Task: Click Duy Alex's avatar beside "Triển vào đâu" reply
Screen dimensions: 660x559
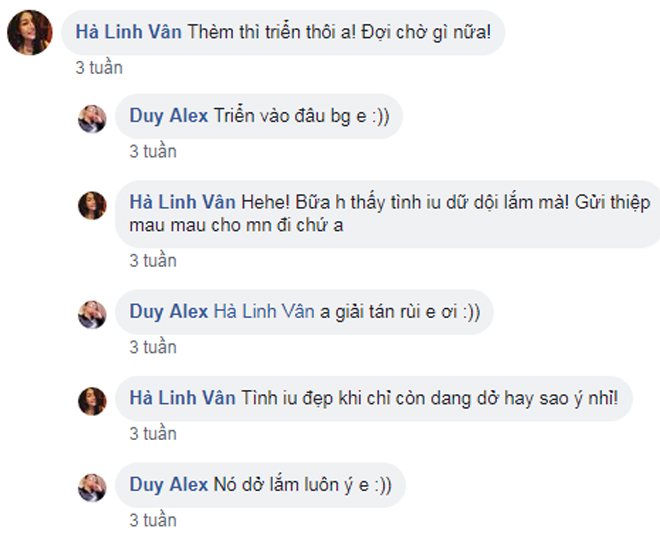Action: tap(92, 118)
